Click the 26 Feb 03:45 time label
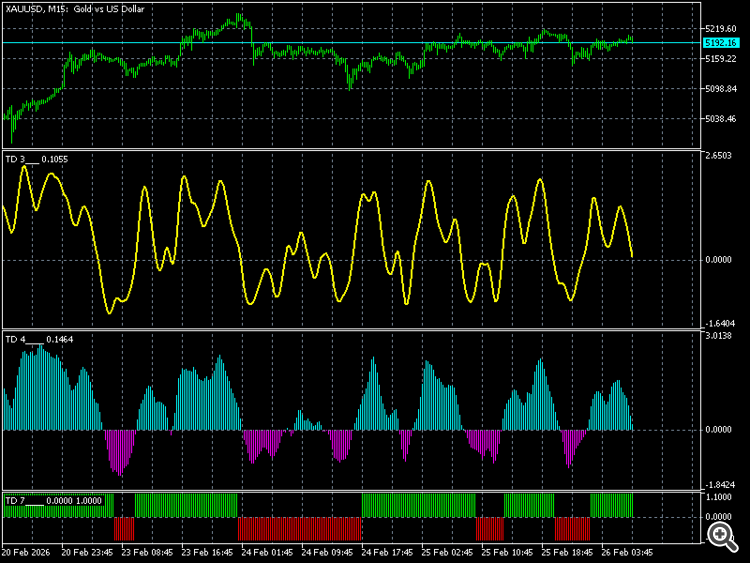This screenshot has height=563, width=750. (x=627, y=552)
